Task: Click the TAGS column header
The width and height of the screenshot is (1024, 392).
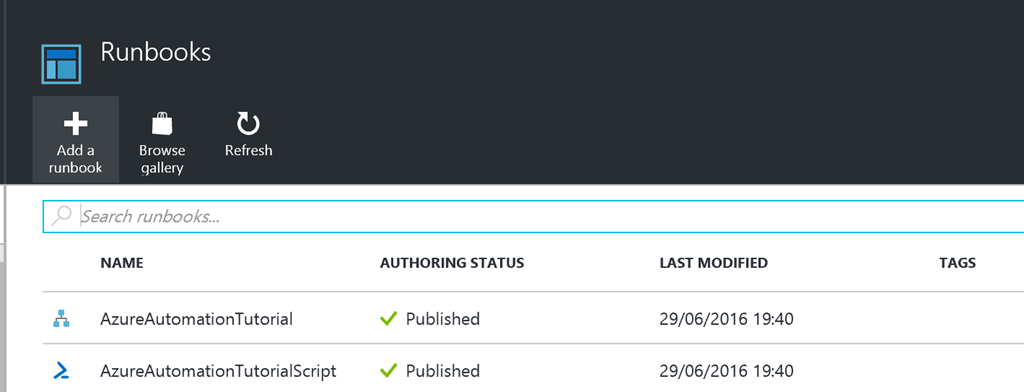Action: point(957,263)
